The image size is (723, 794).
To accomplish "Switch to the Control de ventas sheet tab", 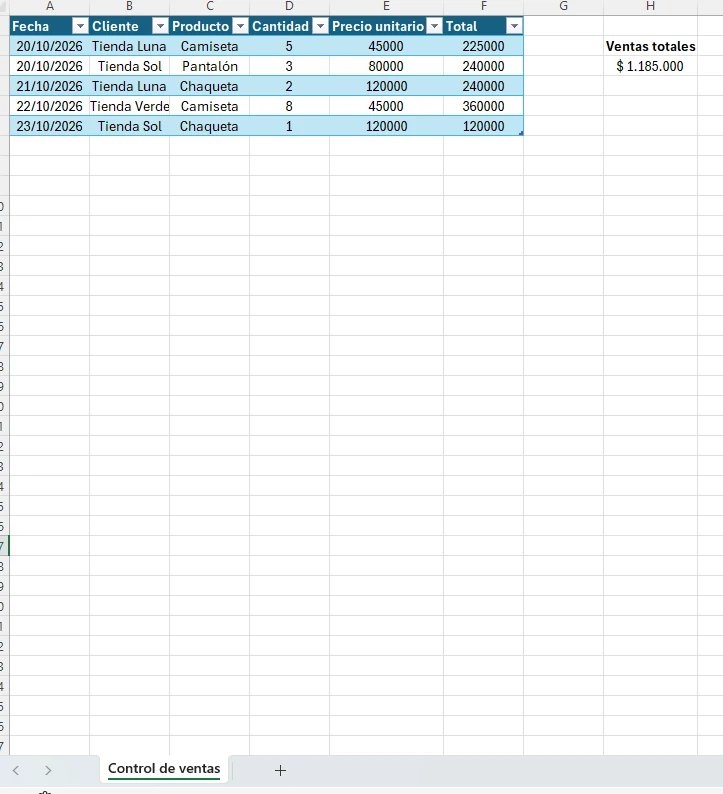I will point(164,769).
